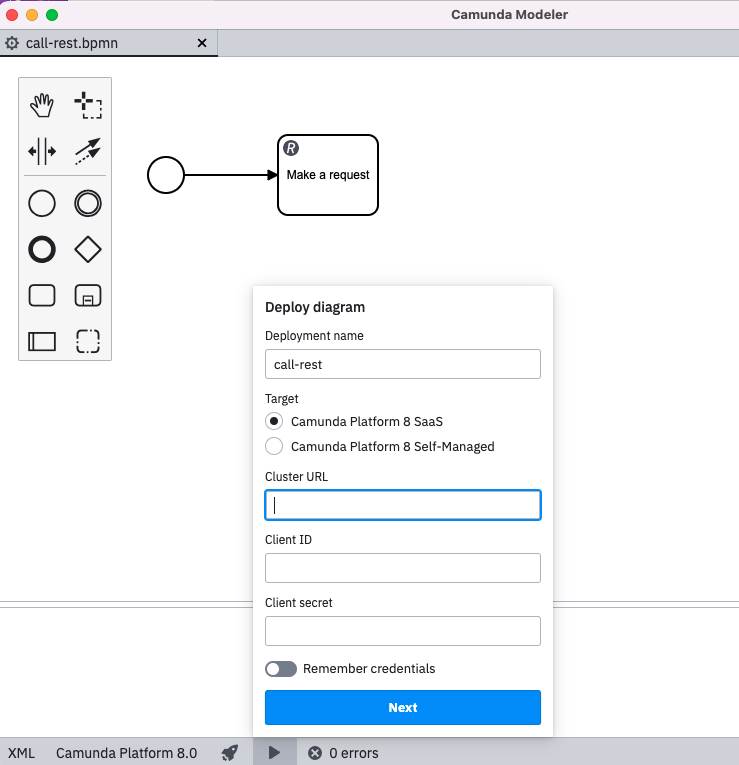Click the Deployment name field

click(x=403, y=364)
